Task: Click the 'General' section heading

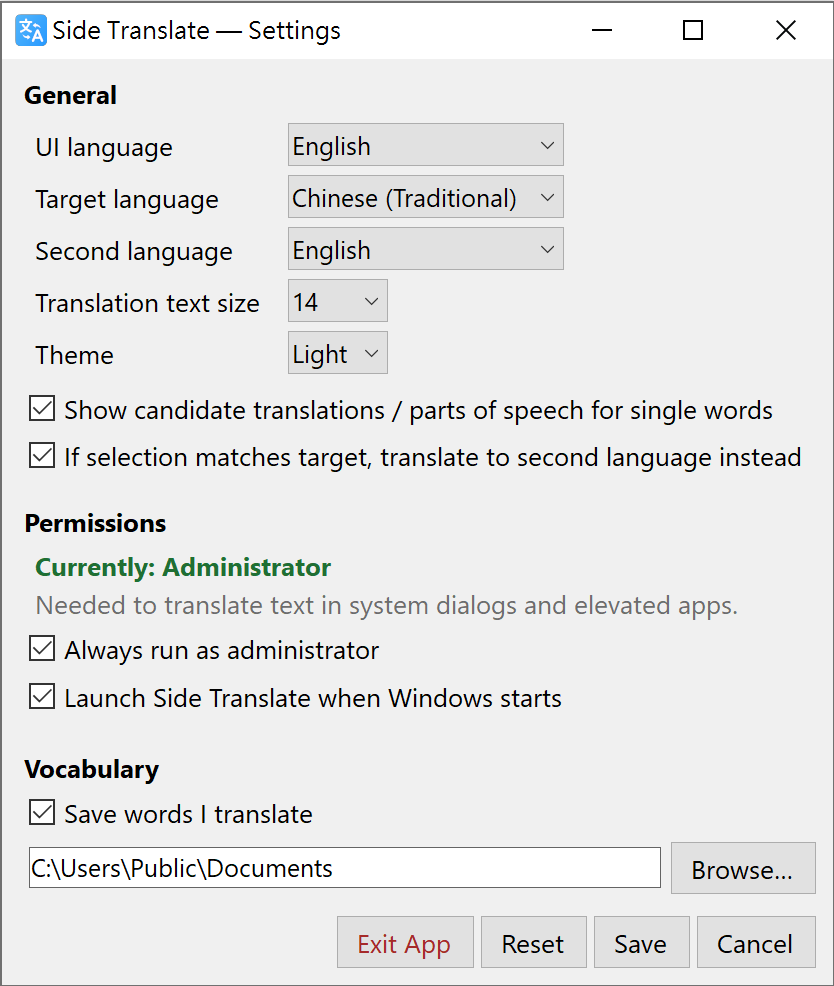Action: coord(70,96)
